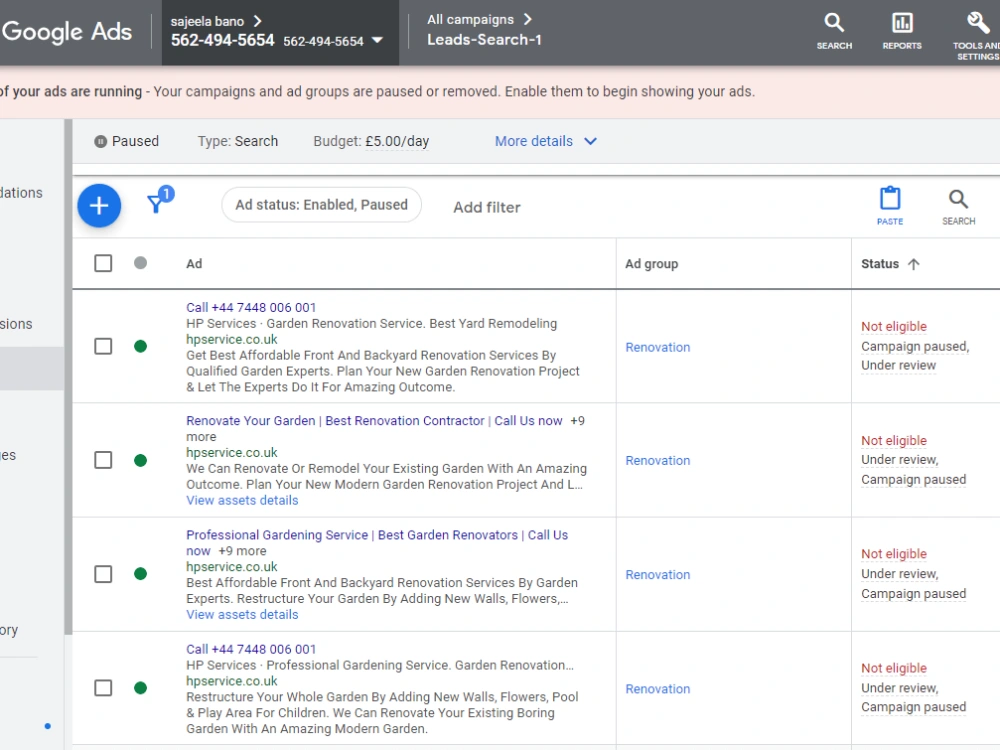Viewport: 1000px width, 750px height.
Task: Click the Add filter field
Action: click(487, 207)
